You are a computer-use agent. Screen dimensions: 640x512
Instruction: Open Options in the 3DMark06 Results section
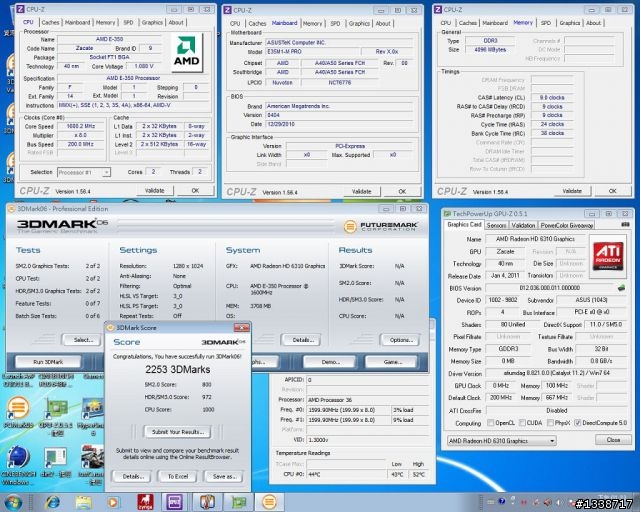pyautogui.click(x=400, y=340)
